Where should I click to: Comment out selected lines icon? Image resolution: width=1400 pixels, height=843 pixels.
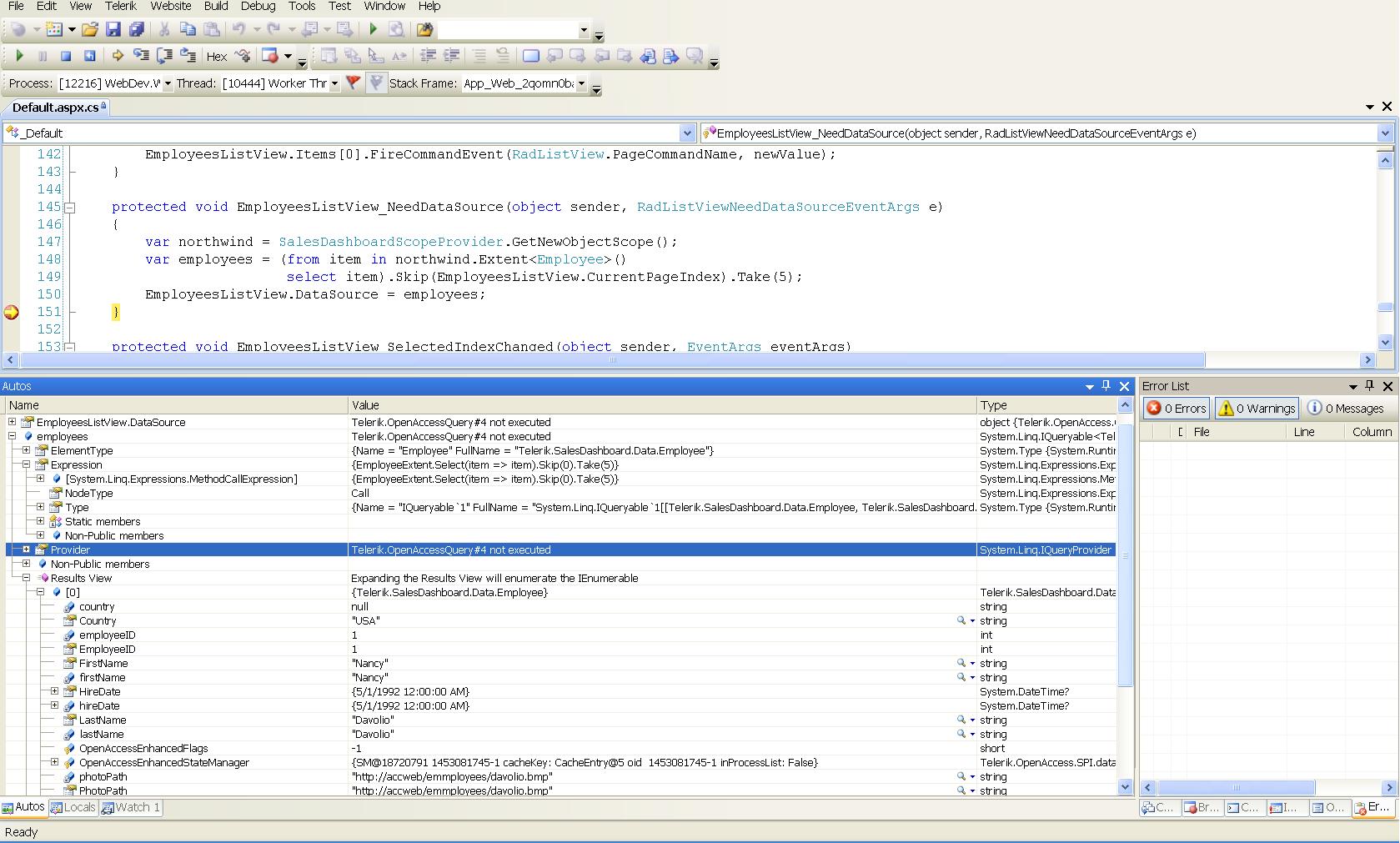pos(479,56)
